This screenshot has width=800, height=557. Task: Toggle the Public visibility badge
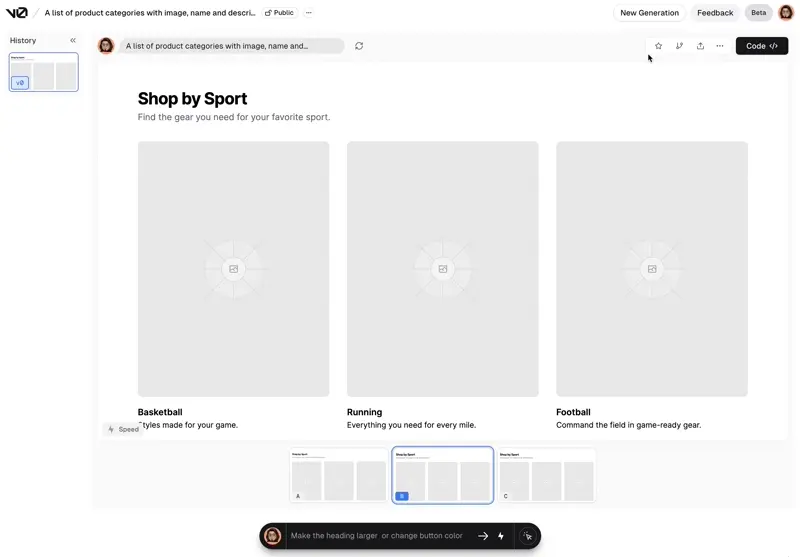click(x=279, y=13)
